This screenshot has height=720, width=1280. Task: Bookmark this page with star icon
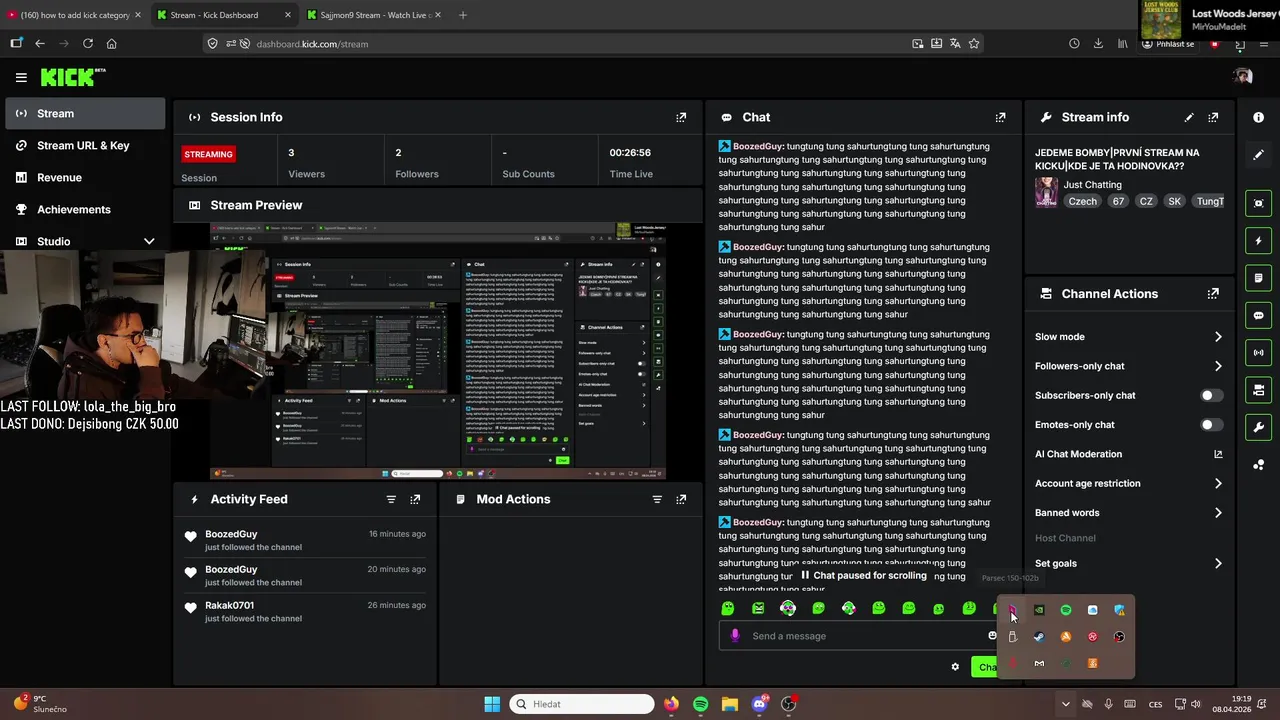pos(973,44)
